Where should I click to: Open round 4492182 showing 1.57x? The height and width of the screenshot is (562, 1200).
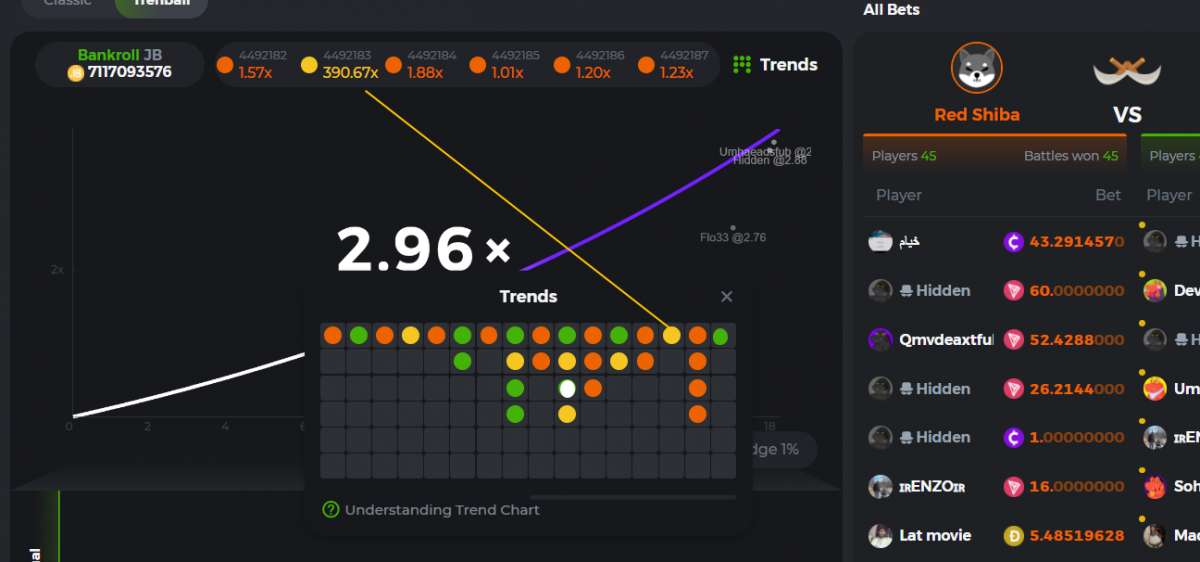251,65
